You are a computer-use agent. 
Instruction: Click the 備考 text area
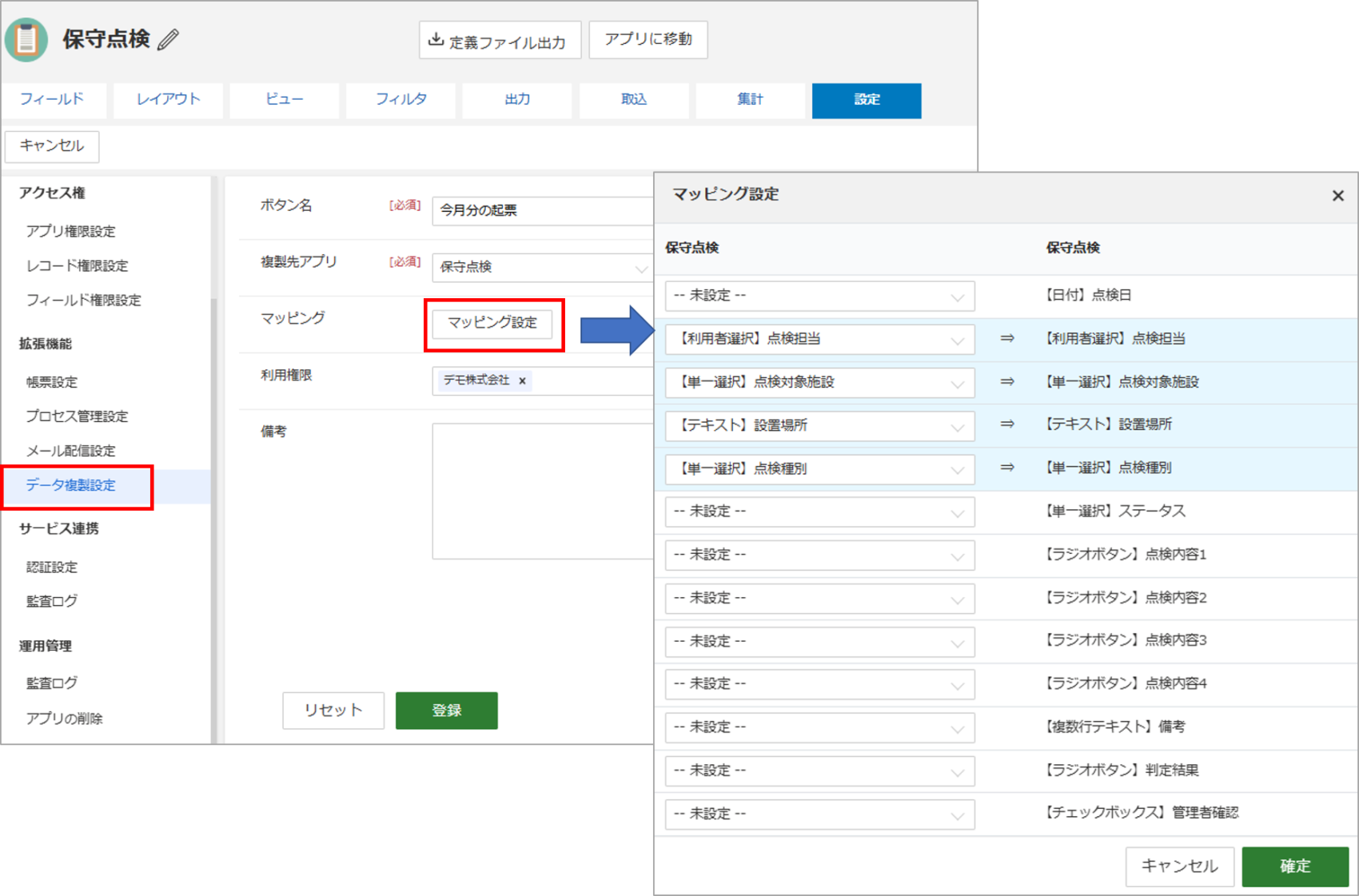click(x=542, y=491)
